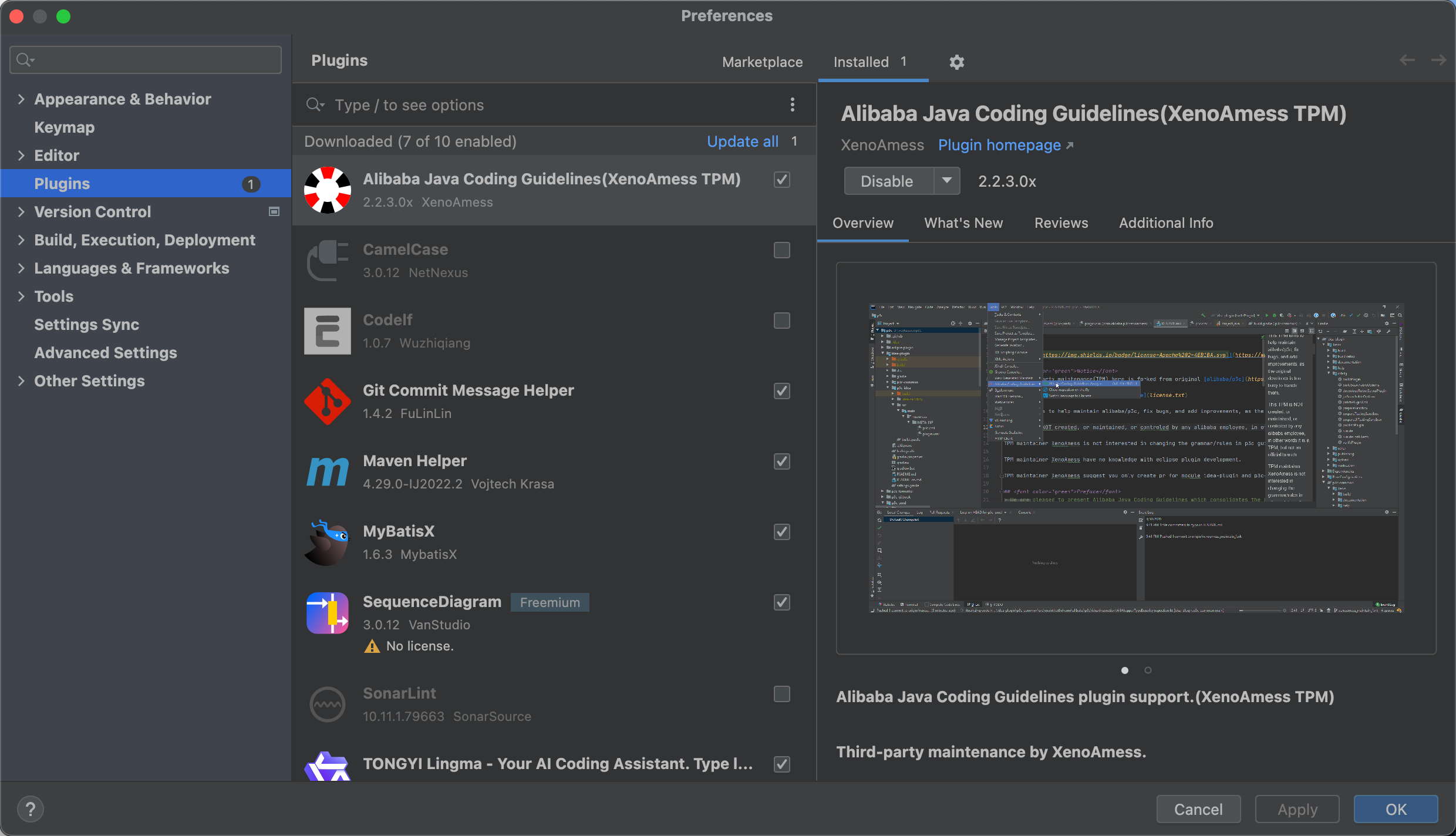Click the MyBatisX bird icon

coord(327,542)
